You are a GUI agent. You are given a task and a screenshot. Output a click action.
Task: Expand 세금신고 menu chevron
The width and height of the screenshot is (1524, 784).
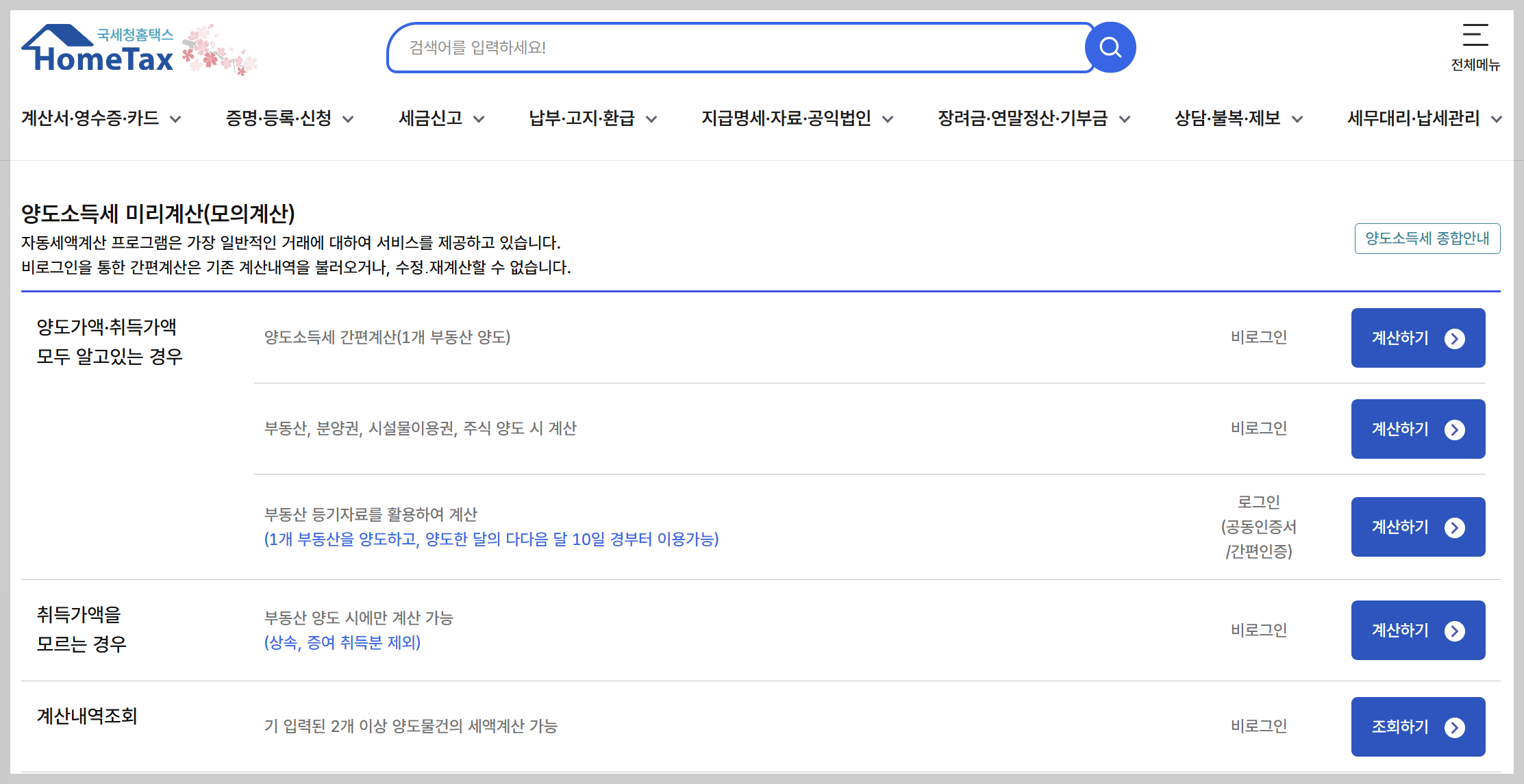pos(479,119)
